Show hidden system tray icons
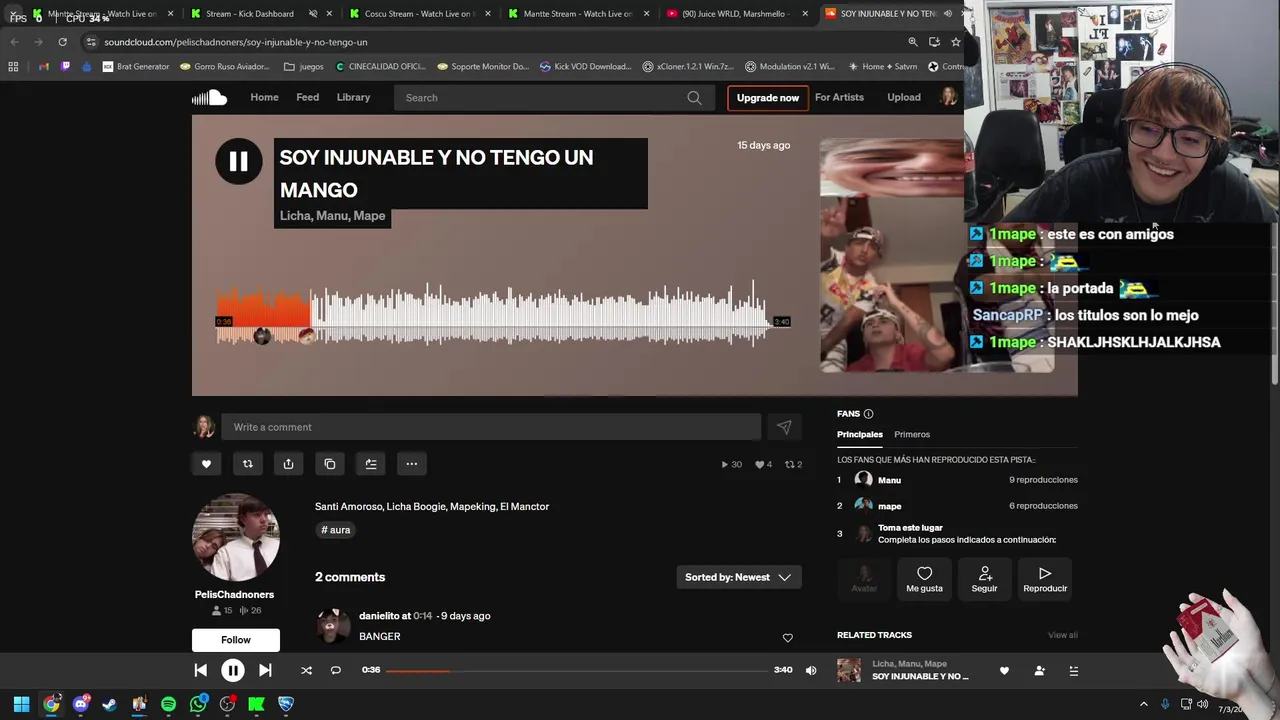 click(x=1143, y=705)
